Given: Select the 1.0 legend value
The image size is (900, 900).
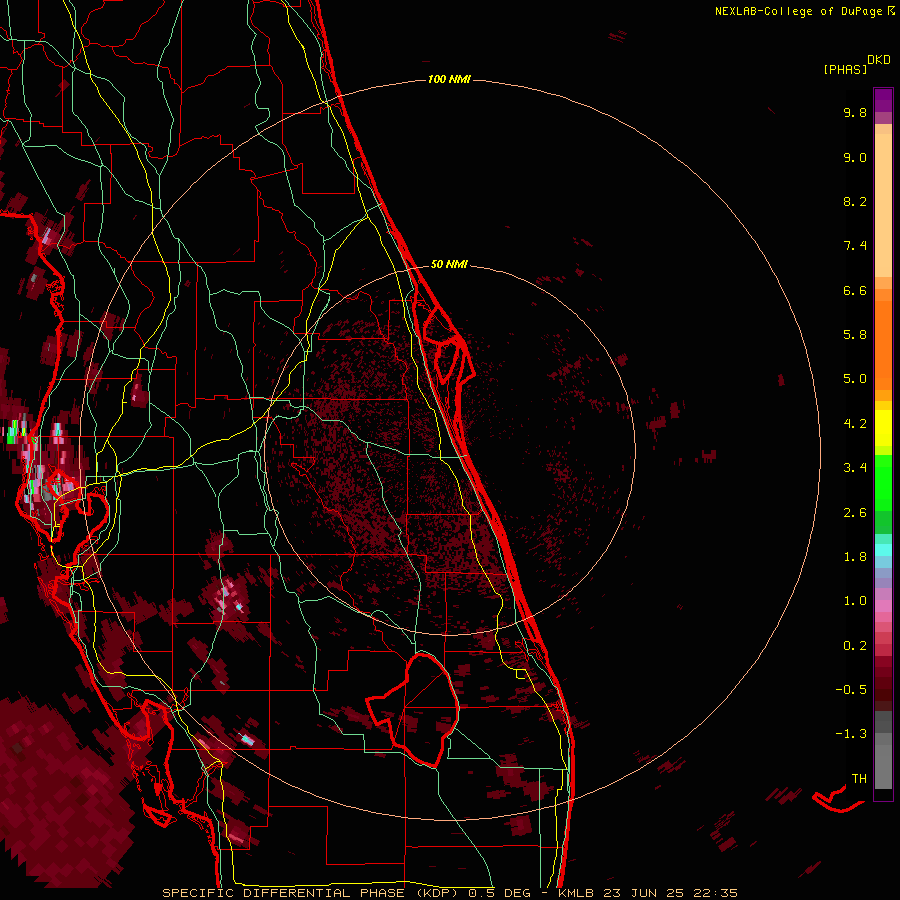Looking at the screenshot, I should point(855,601).
